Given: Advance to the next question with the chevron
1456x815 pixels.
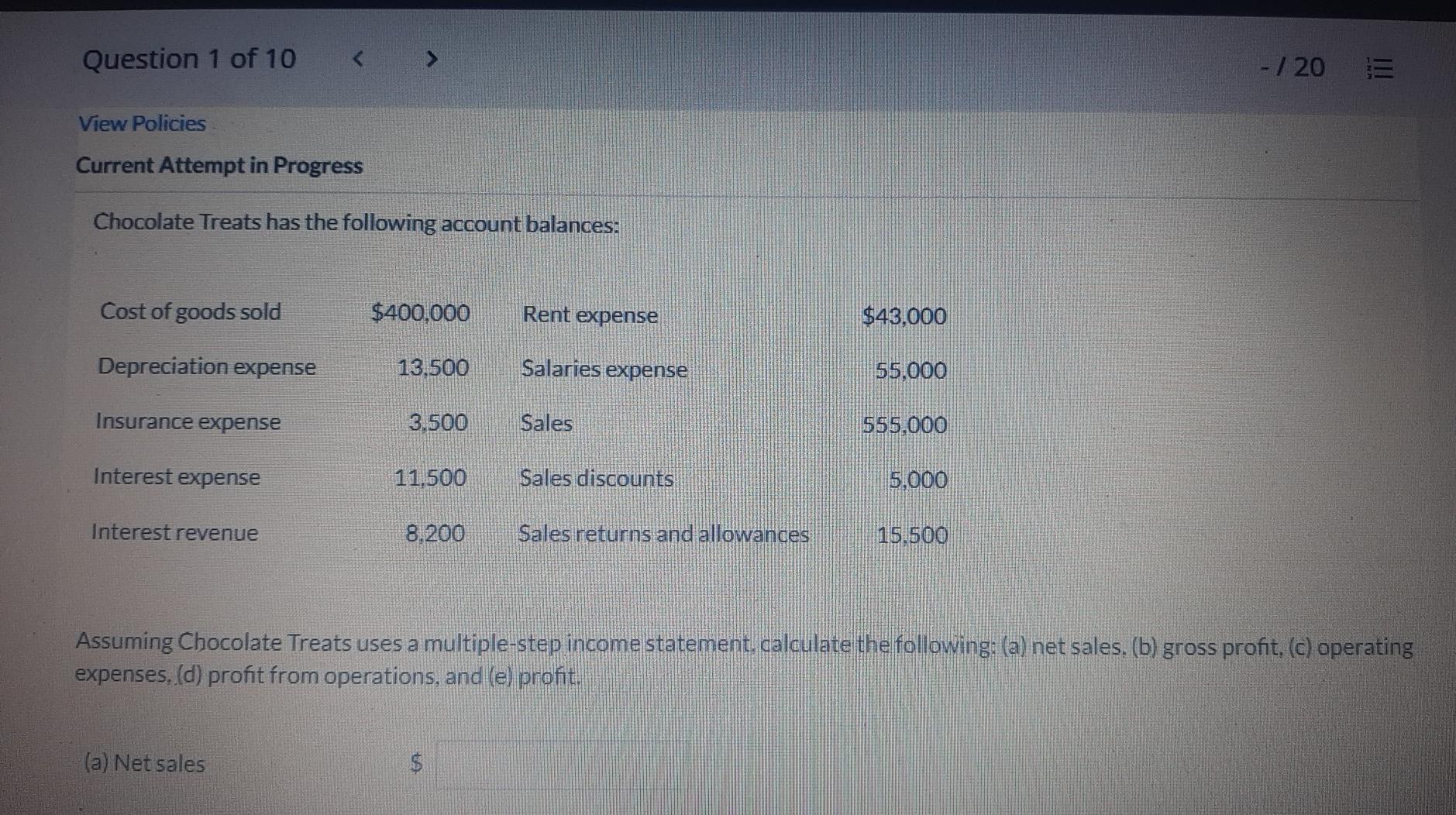Looking at the screenshot, I should tap(433, 60).
